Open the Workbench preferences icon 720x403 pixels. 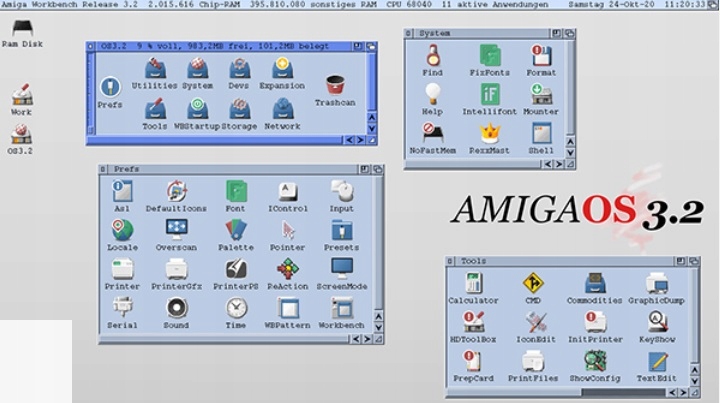click(x=342, y=308)
